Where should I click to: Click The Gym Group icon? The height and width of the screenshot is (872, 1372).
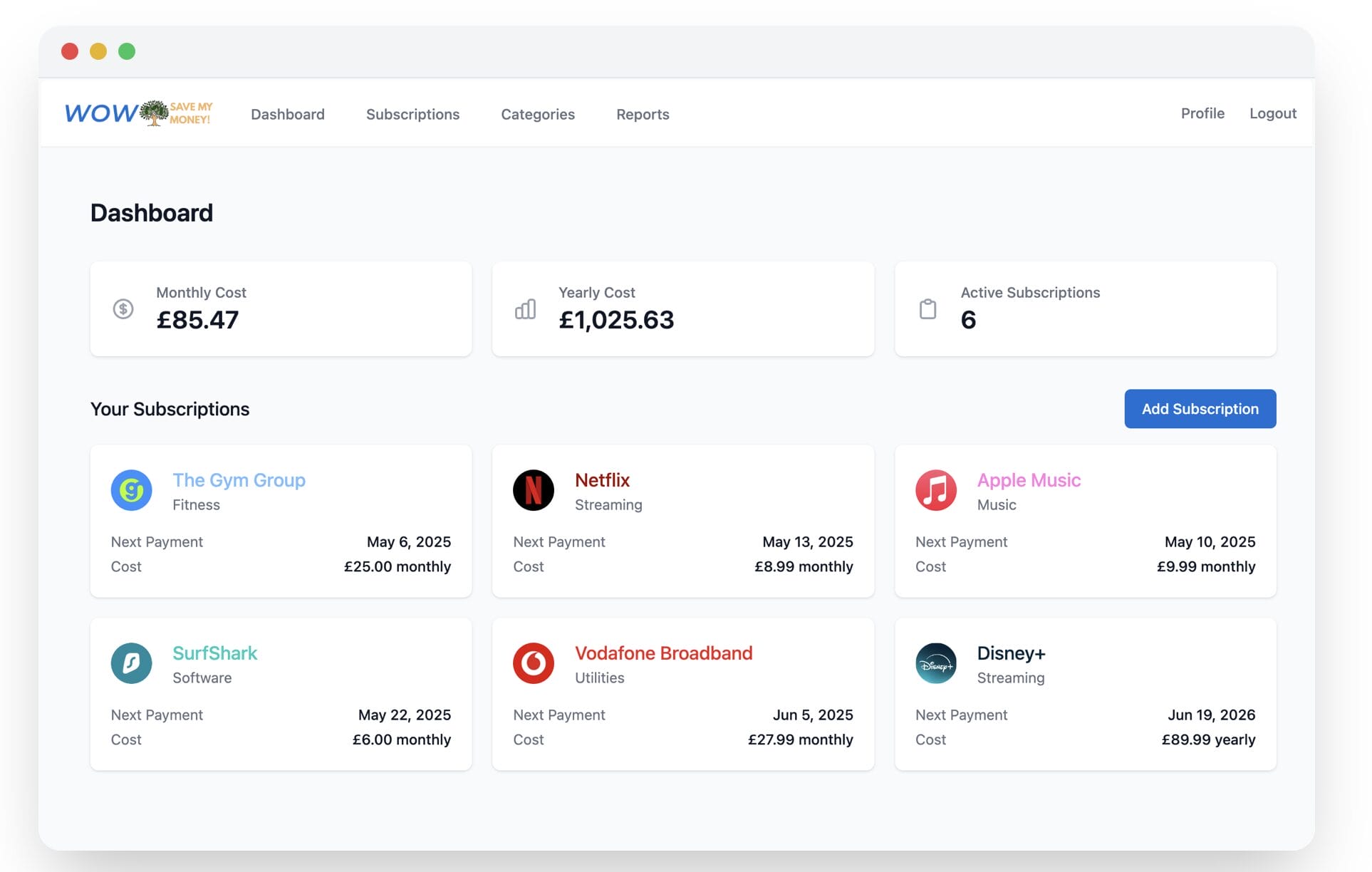click(x=131, y=489)
